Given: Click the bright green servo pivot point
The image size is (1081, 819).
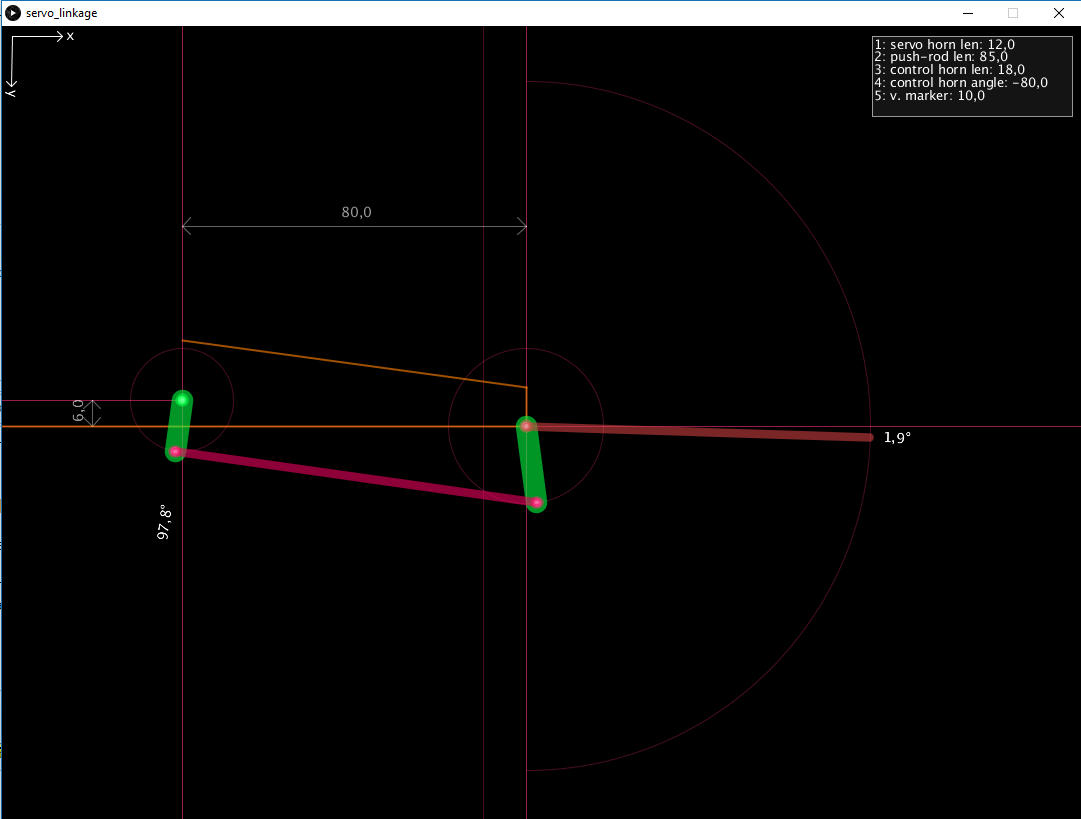Looking at the screenshot, I should pos(182,400).
